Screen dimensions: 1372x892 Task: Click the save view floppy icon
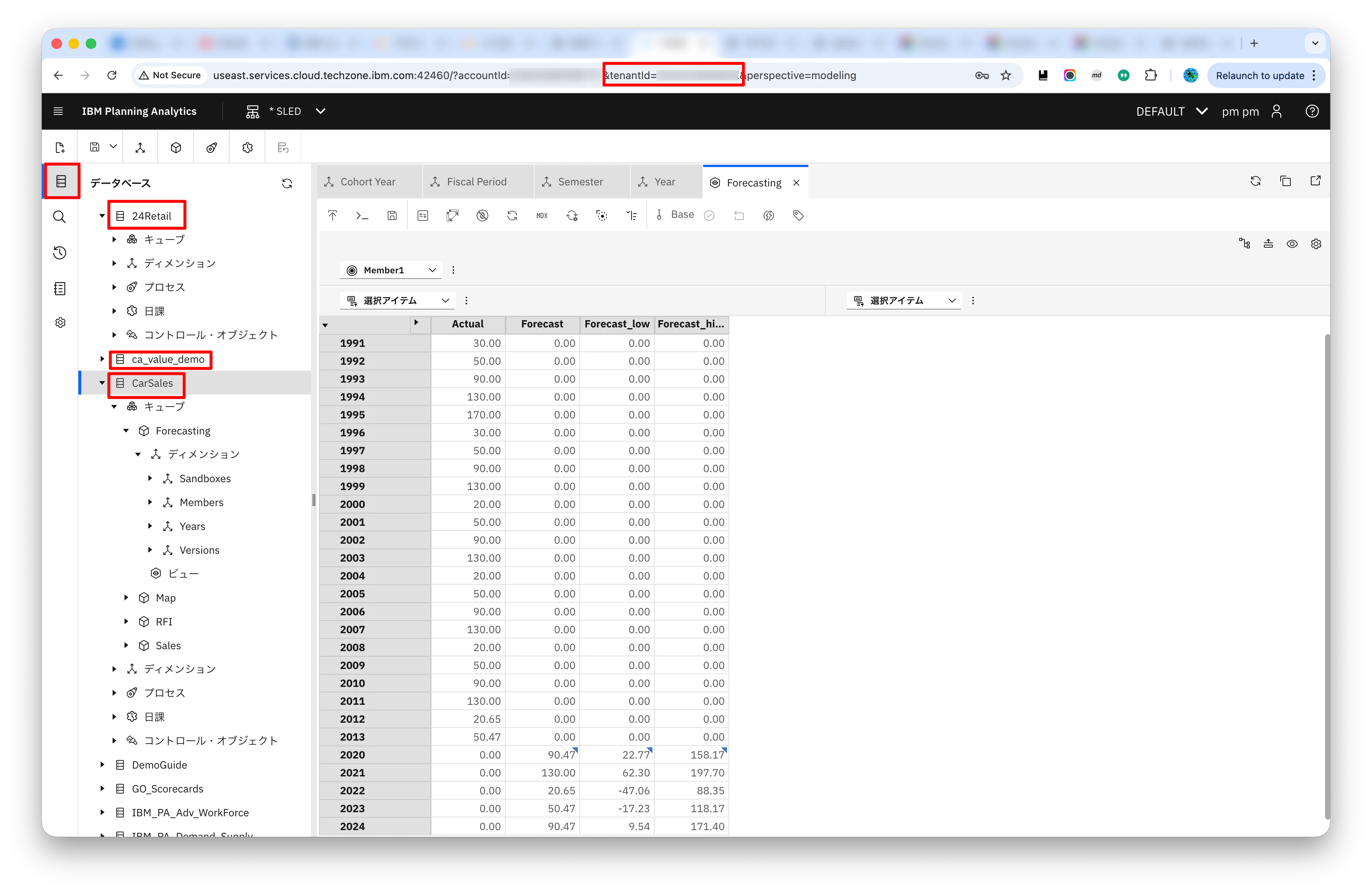click(392, 216)
